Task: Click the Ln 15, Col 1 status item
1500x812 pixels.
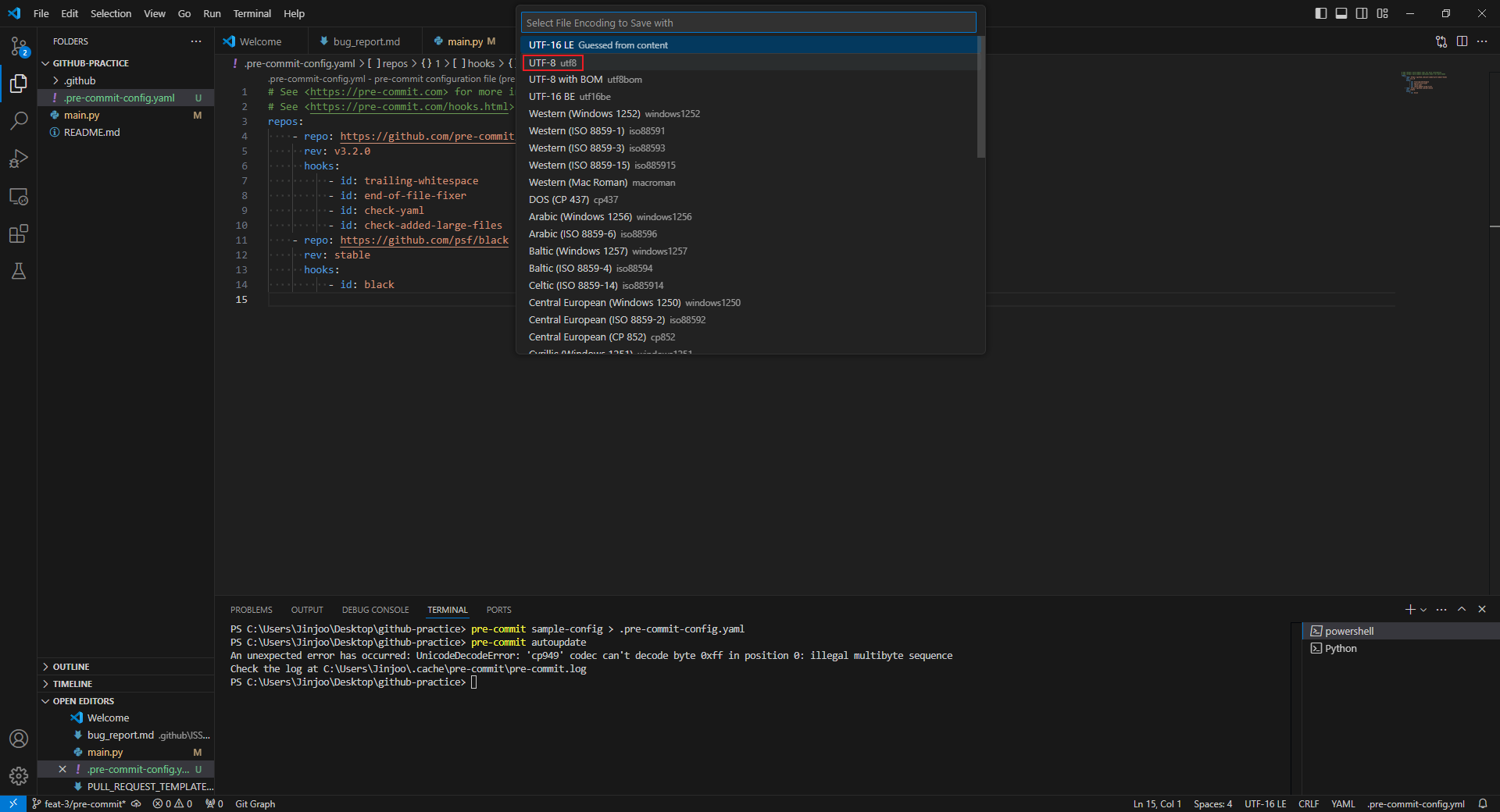Action: tap(1157, 803)
